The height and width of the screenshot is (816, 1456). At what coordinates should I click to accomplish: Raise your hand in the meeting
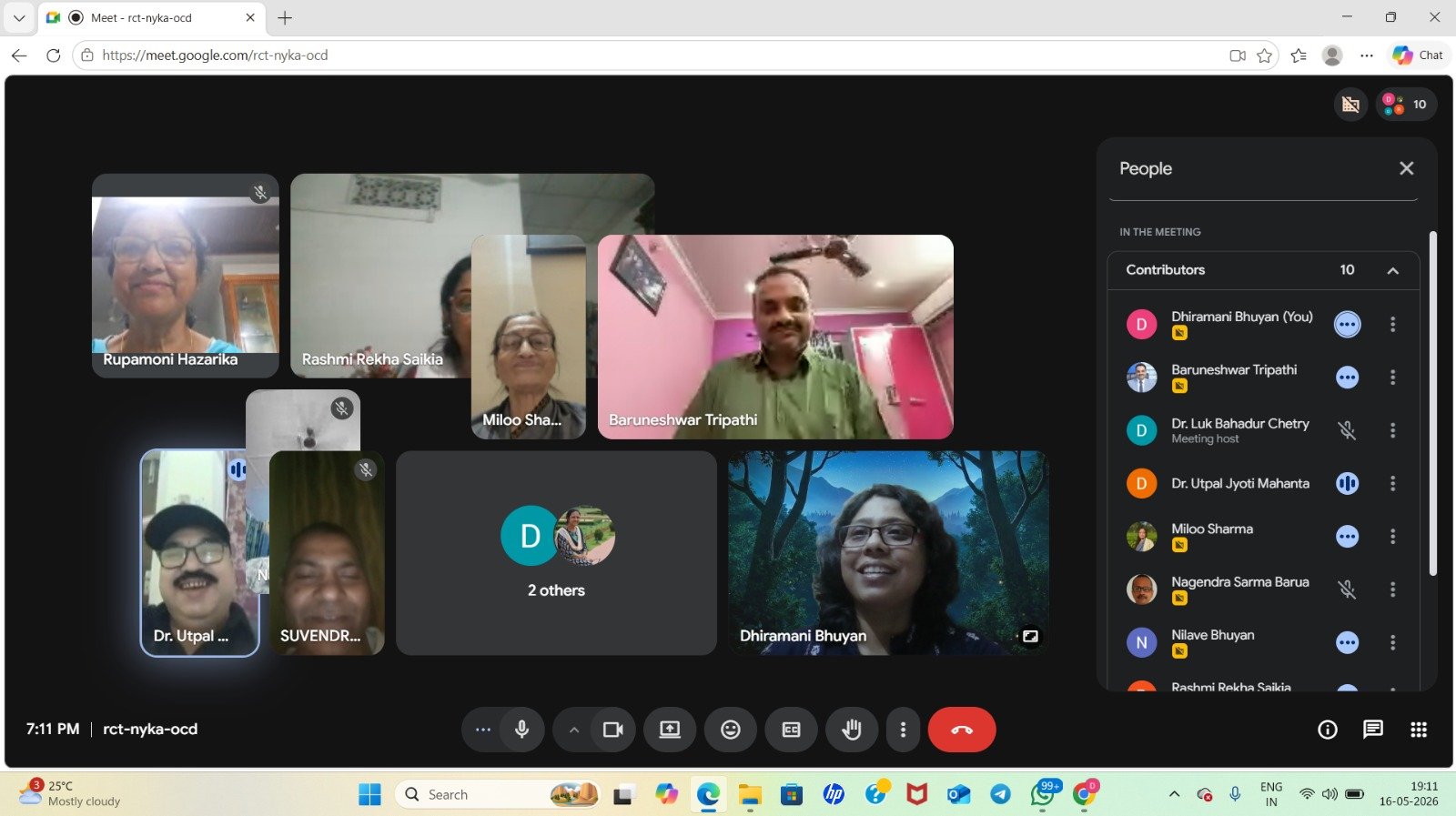(852, 730)
